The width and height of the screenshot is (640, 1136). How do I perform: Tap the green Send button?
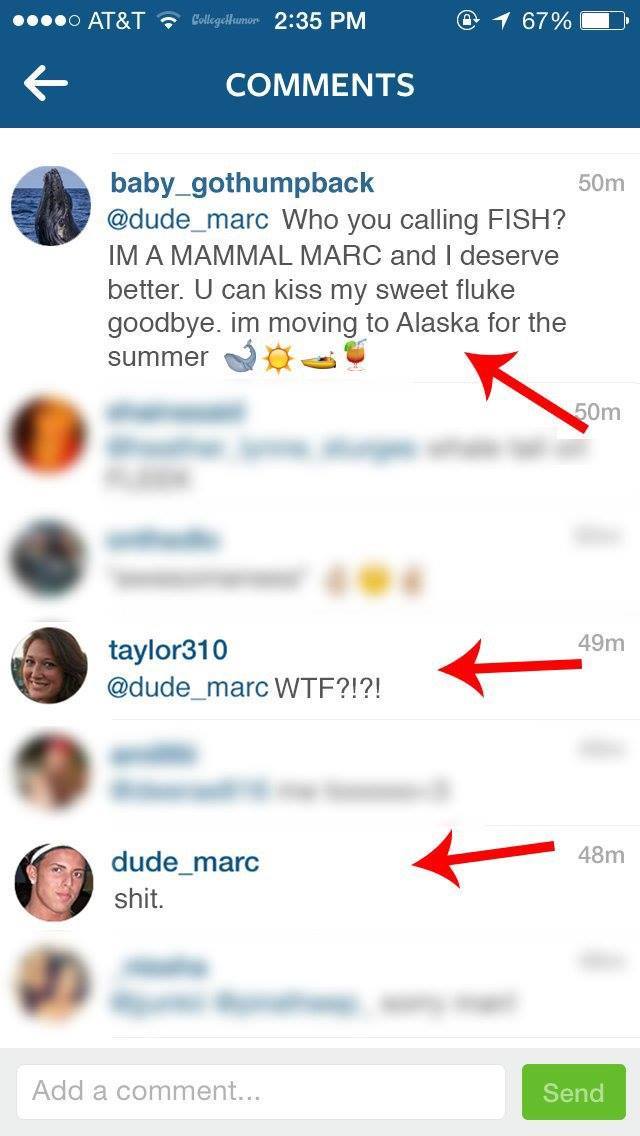point(573,1092)
